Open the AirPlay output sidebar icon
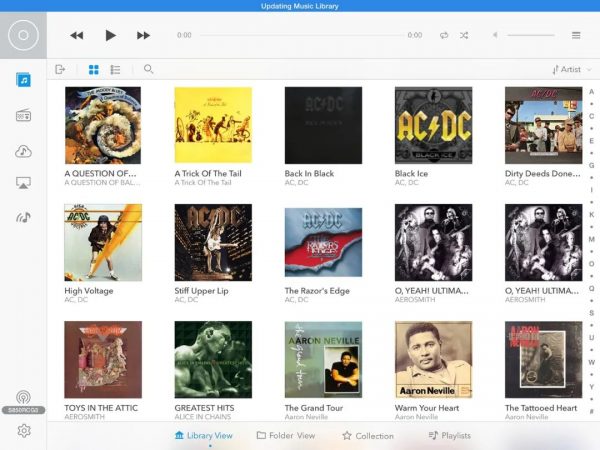The width and height of the screenshot is (600, 450). pyautogui.click(x=23, y=183)
